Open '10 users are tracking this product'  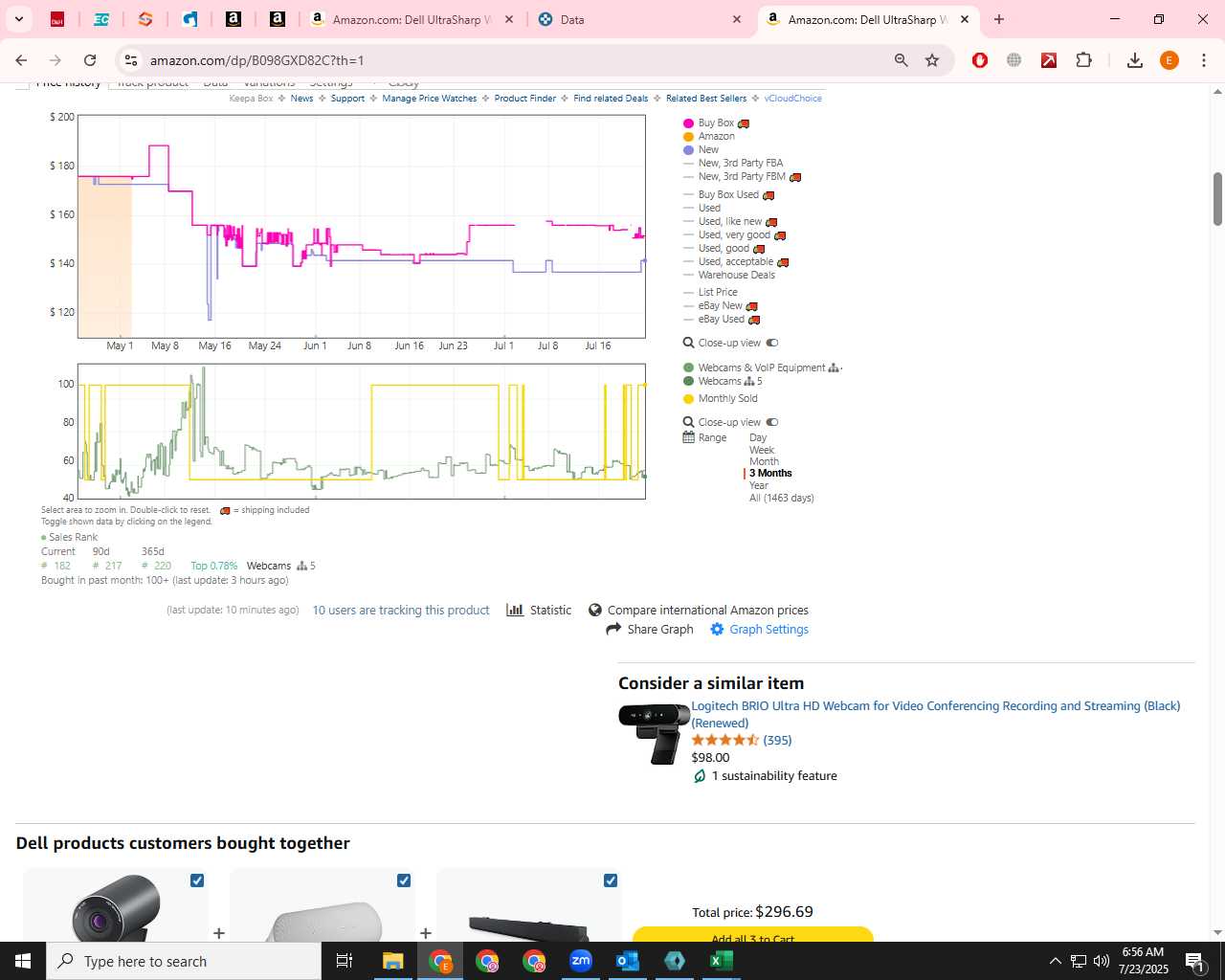coord(401,610)
